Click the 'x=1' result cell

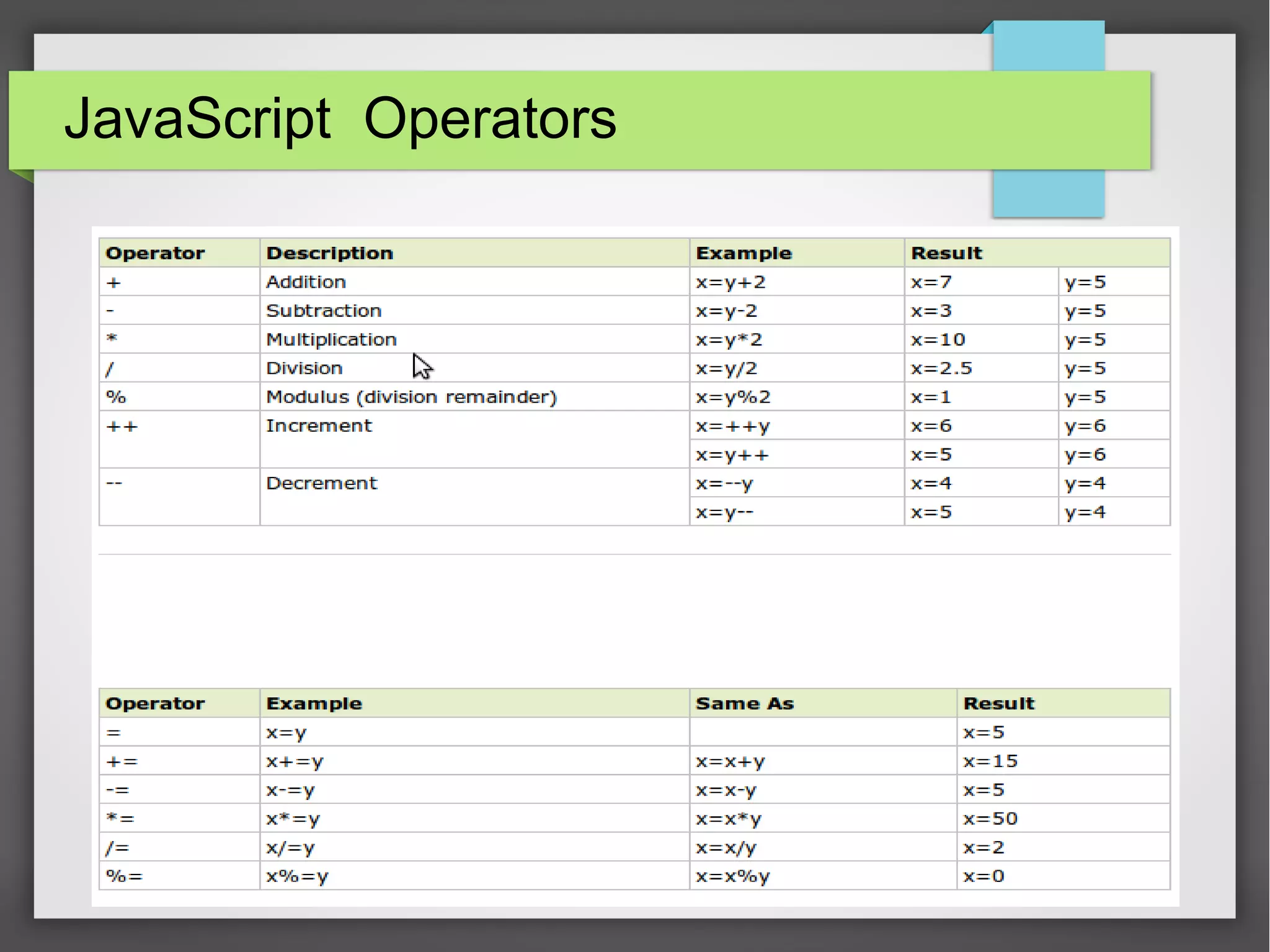click(981, 396)
